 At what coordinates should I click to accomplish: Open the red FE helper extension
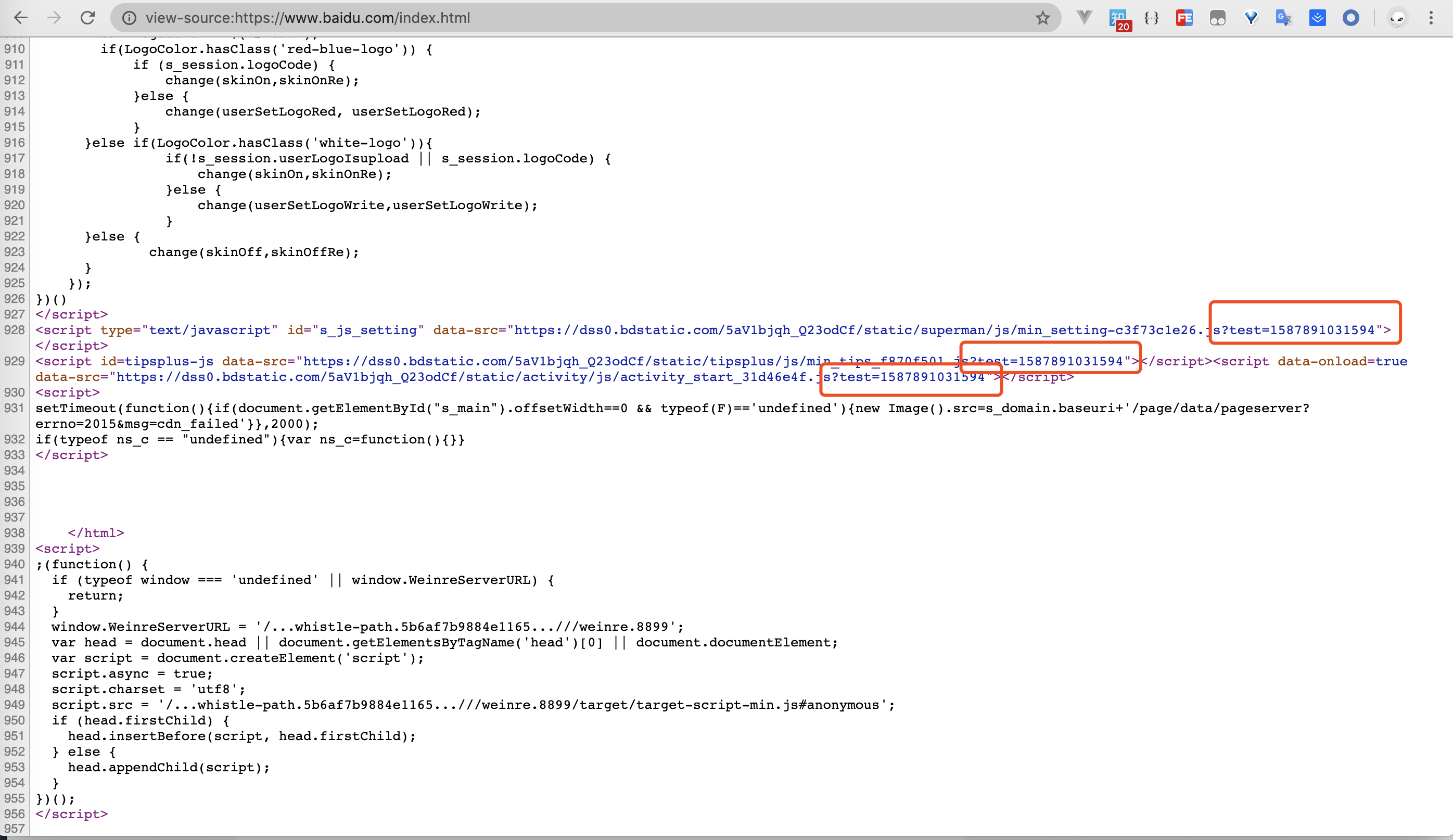(1184, 18)
